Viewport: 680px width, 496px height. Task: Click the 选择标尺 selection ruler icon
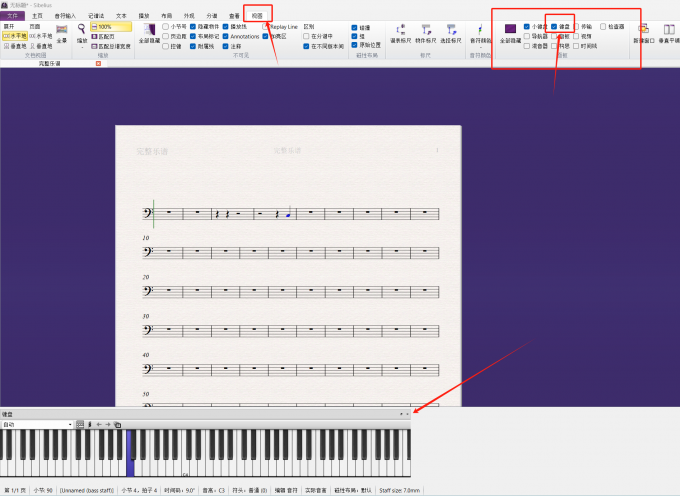451,33
